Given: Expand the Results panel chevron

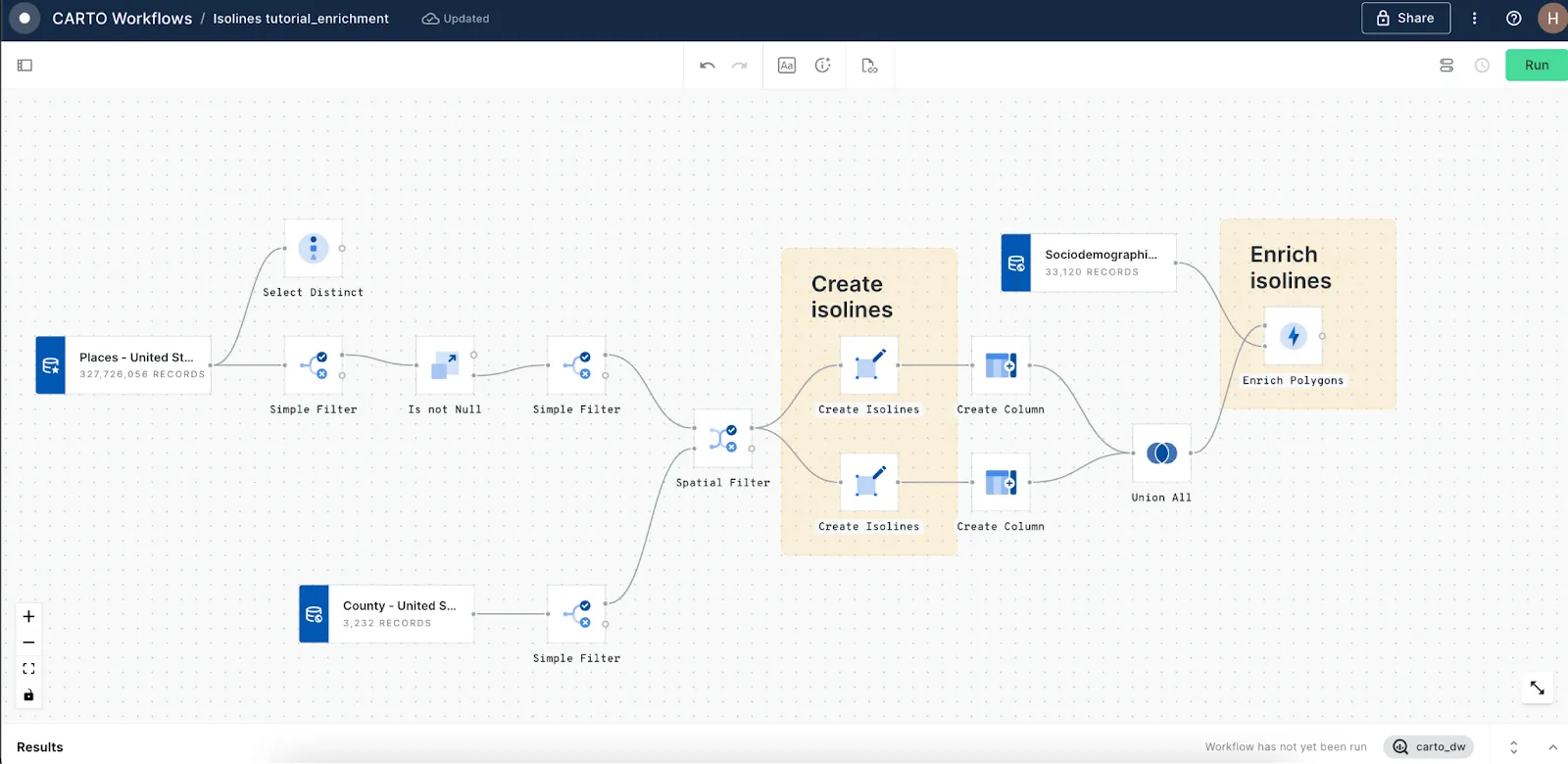Looking at the screenshot, I should click(1552, 747).
